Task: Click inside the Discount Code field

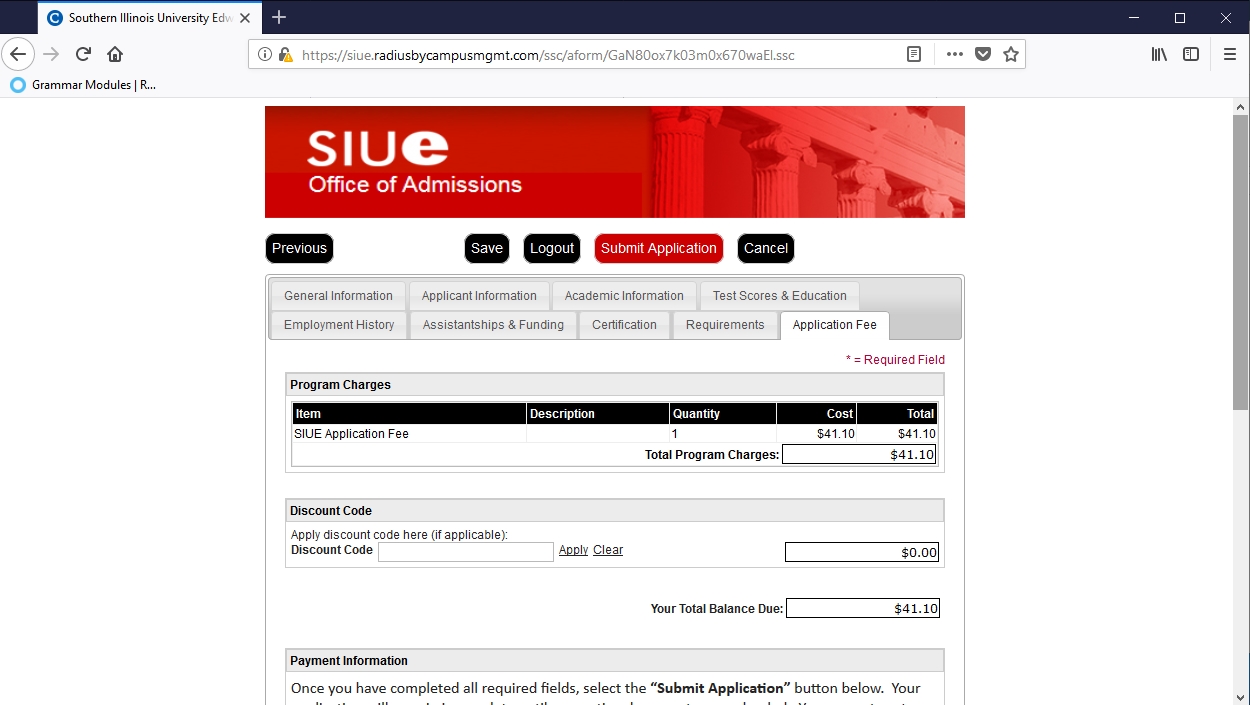Action: [x=465, y=552]
